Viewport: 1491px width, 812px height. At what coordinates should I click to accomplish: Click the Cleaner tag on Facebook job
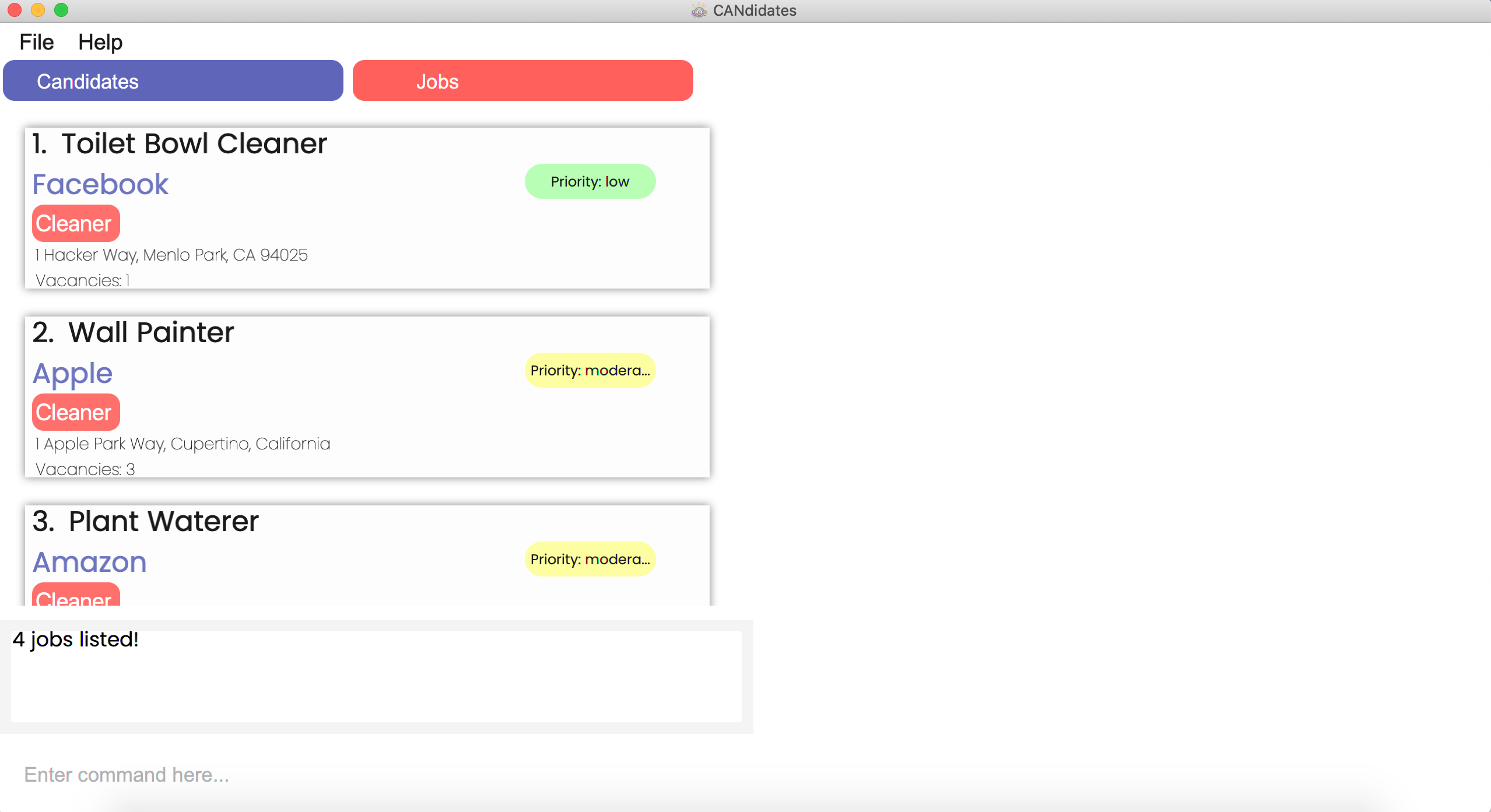pos(76,223)
